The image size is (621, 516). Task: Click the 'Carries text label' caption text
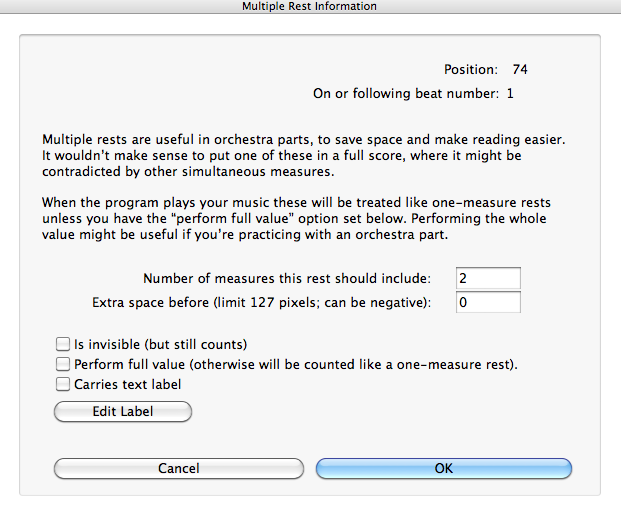(128, 385)
